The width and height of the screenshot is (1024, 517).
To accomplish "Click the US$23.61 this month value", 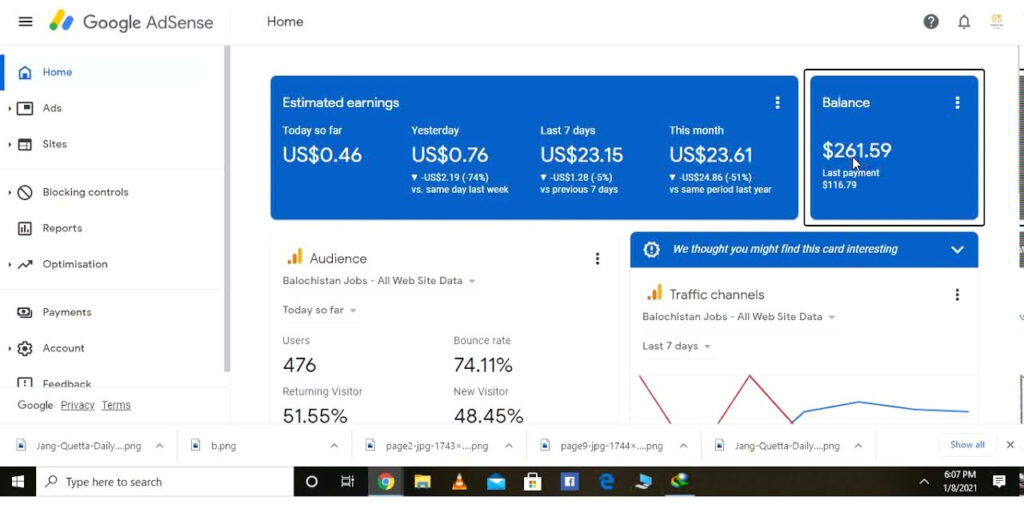I will 711,155.
